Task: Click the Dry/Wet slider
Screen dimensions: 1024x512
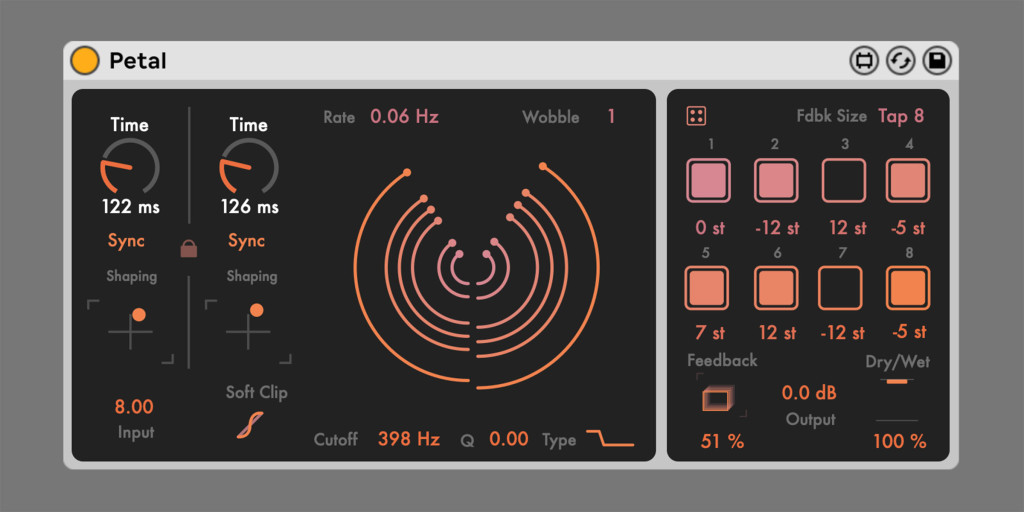Action: [897, 401]
